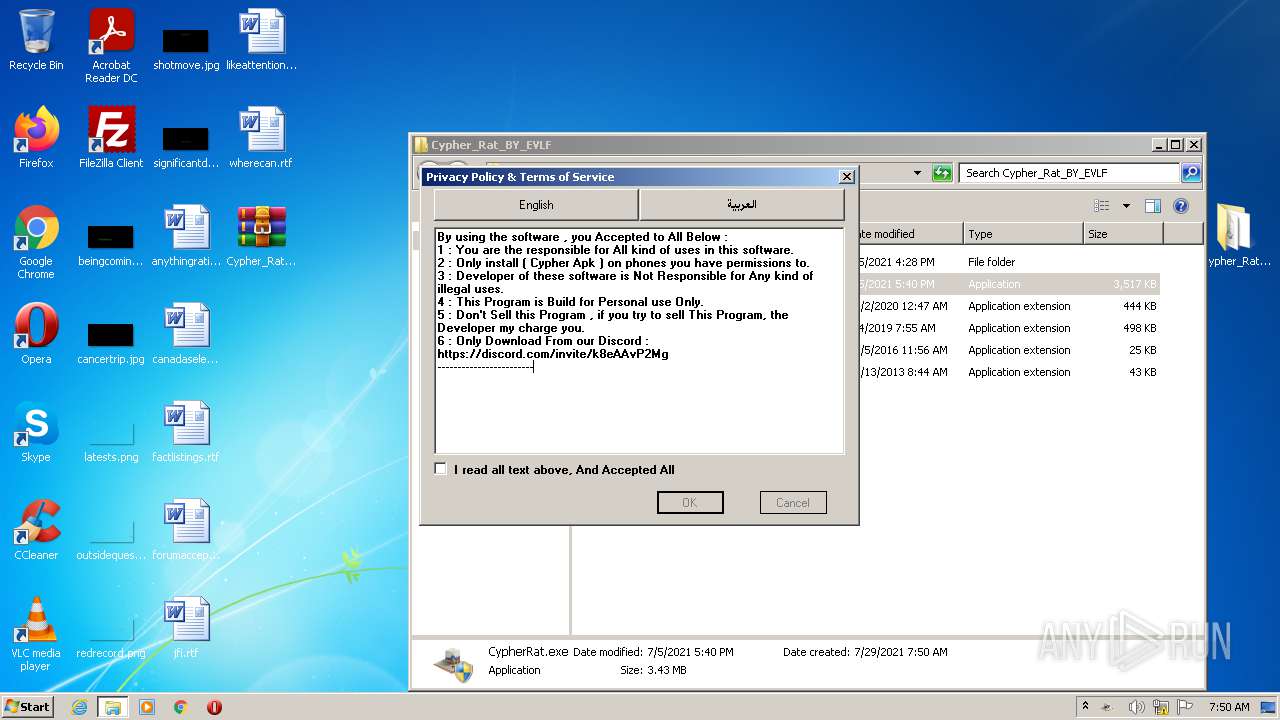Launch the Google Chrome desktop shortcut

[x=36, y=242]
